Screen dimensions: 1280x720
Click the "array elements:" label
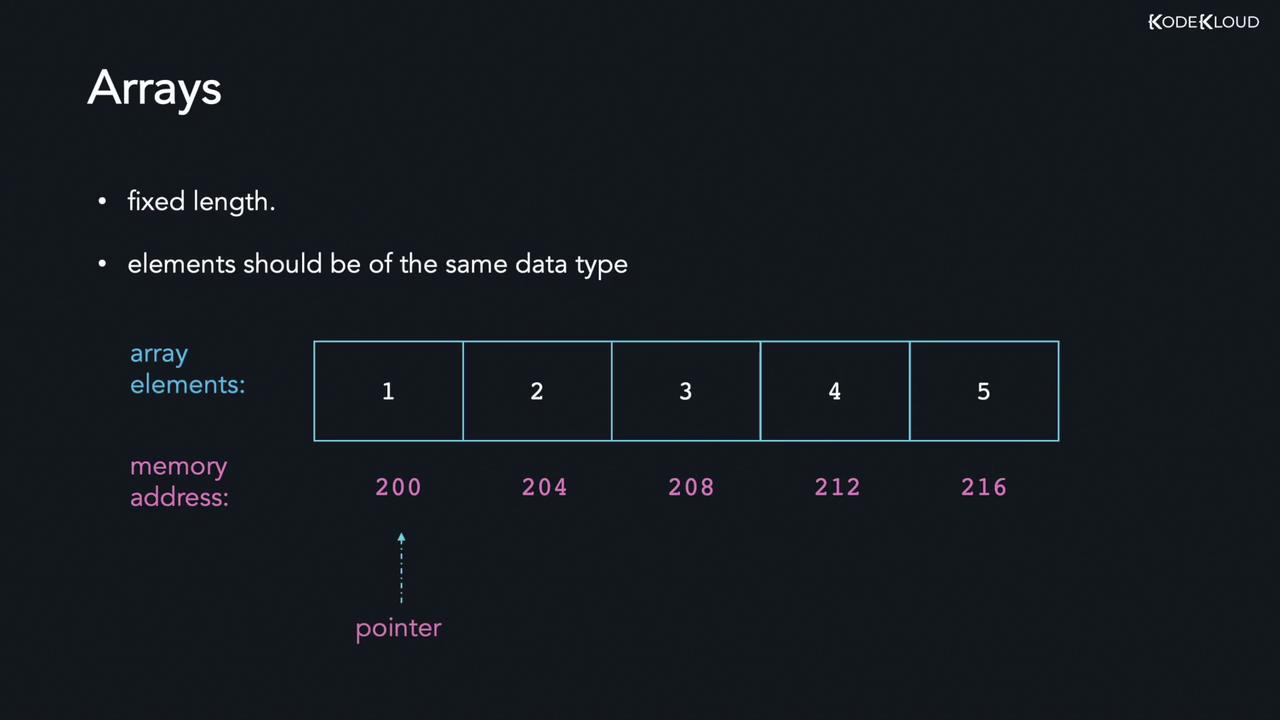(187, 369)
